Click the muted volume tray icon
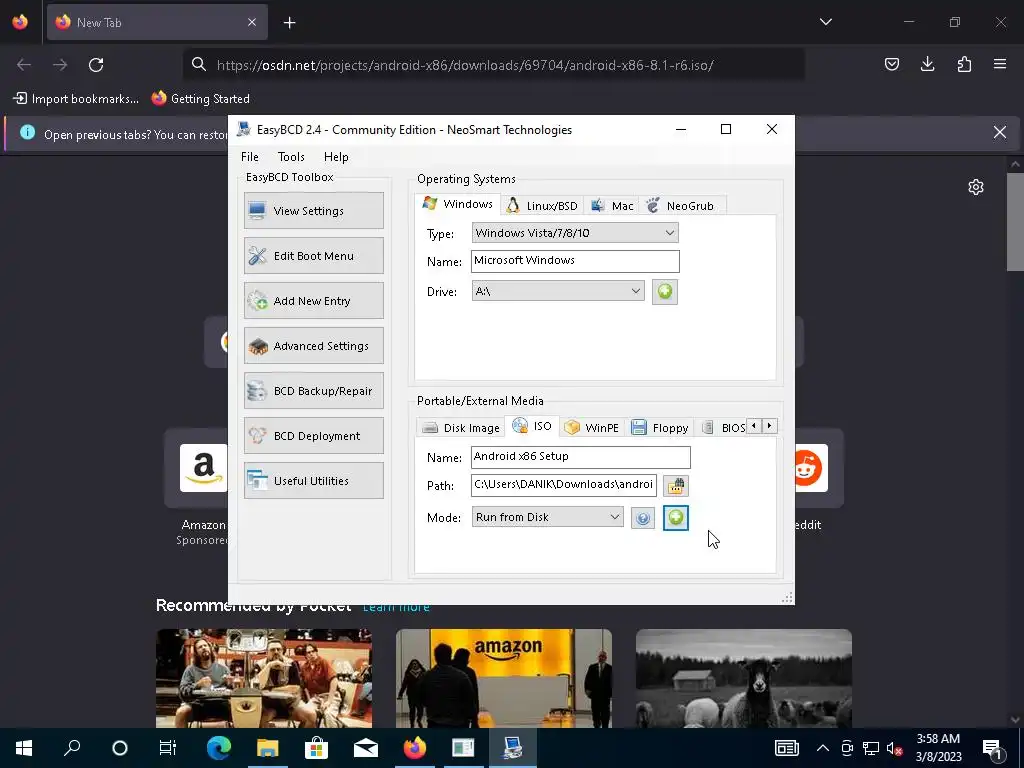 [x=894, y=748]
